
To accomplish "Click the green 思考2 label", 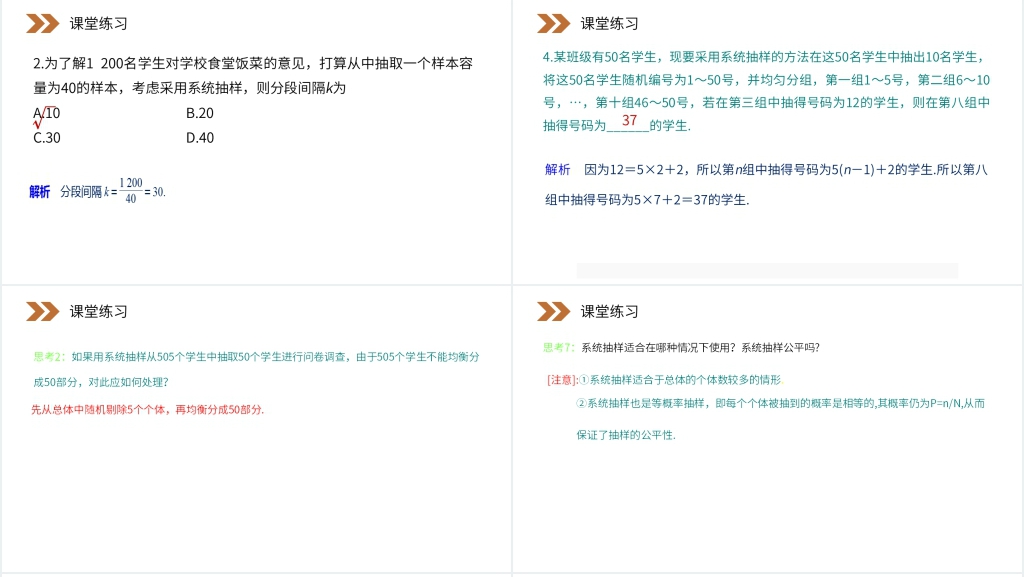I will click(48, 356).
